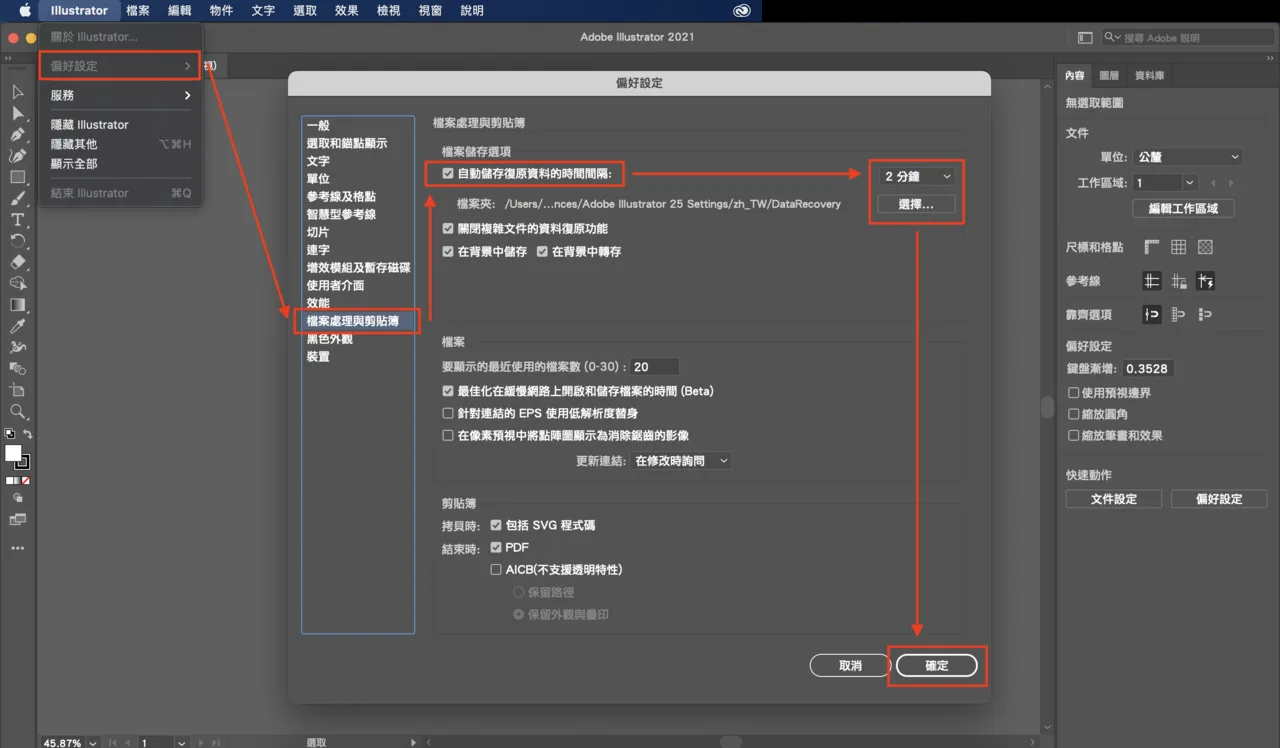Screen dimensions: 1280x748
Task: Click the first guides icon in 參考線 row
Action: pyautogui.click(x=1152, y=281)
